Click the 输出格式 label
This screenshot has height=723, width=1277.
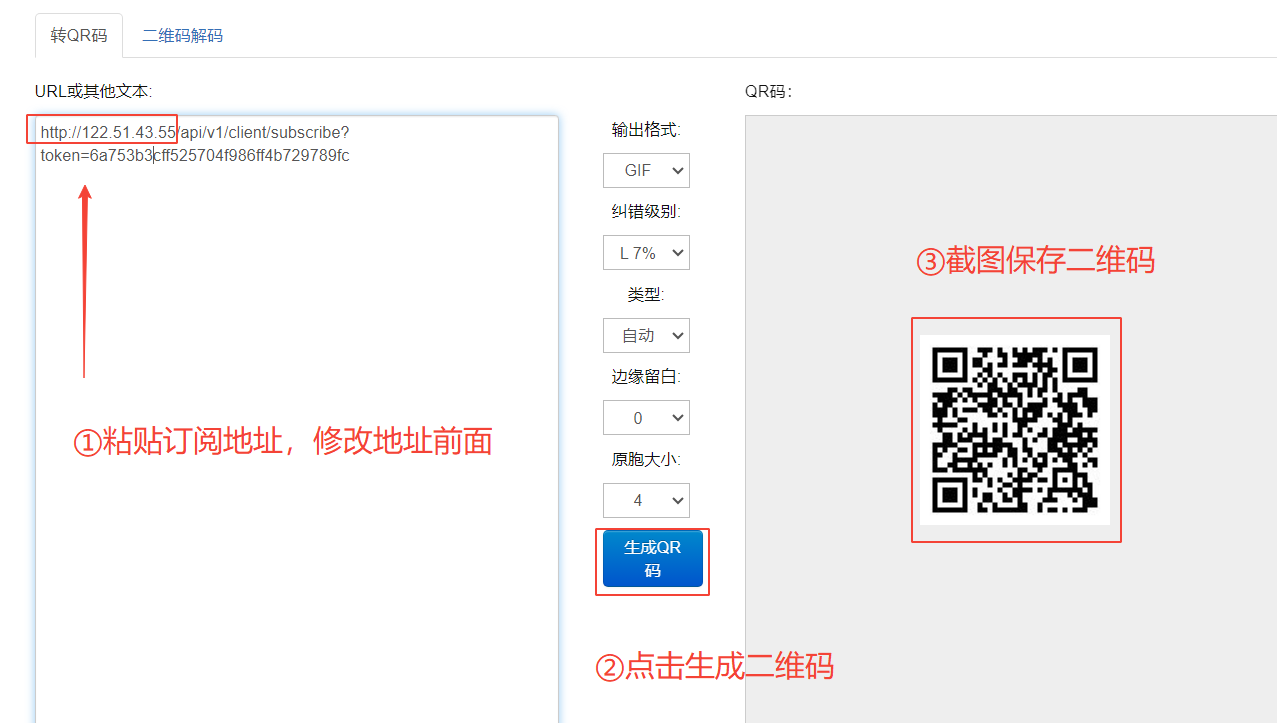coord(646,130)
